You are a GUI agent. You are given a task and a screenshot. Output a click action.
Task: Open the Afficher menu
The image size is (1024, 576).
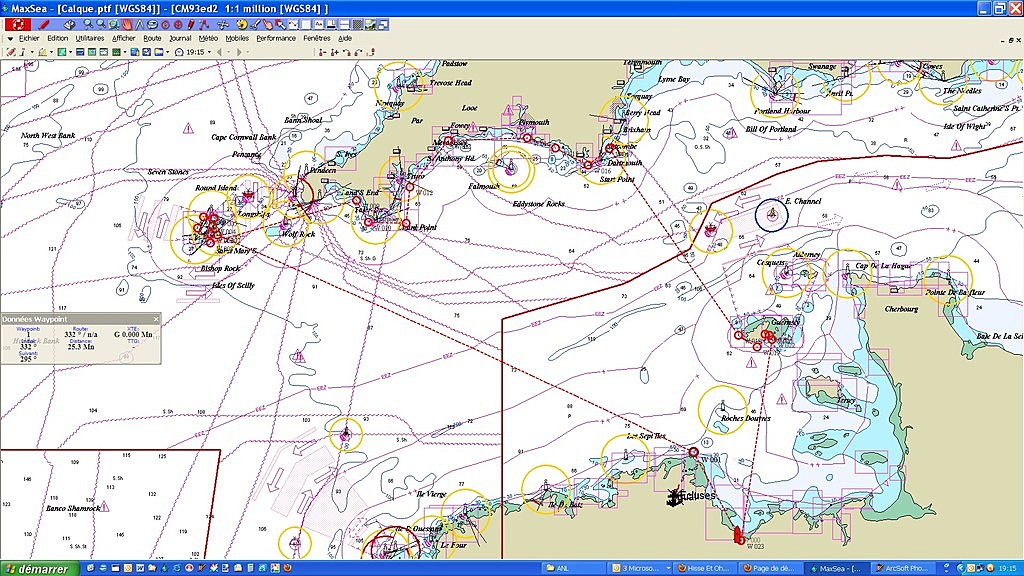123,39
